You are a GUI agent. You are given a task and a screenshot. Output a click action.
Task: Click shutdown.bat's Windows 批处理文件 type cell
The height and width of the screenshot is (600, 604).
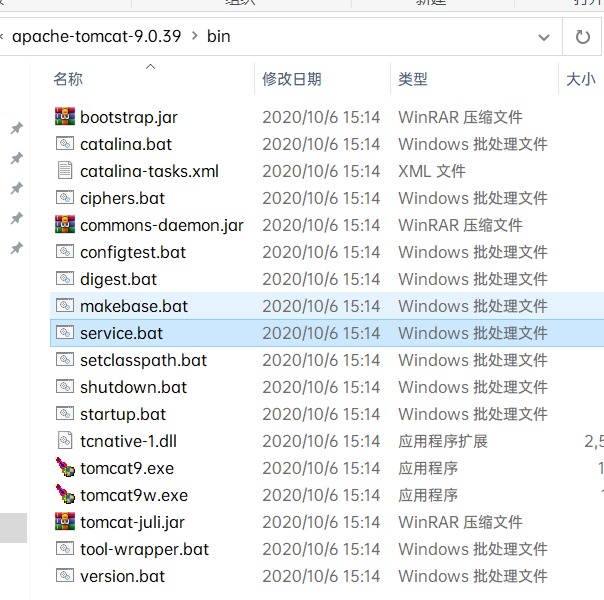pos(472,387)
